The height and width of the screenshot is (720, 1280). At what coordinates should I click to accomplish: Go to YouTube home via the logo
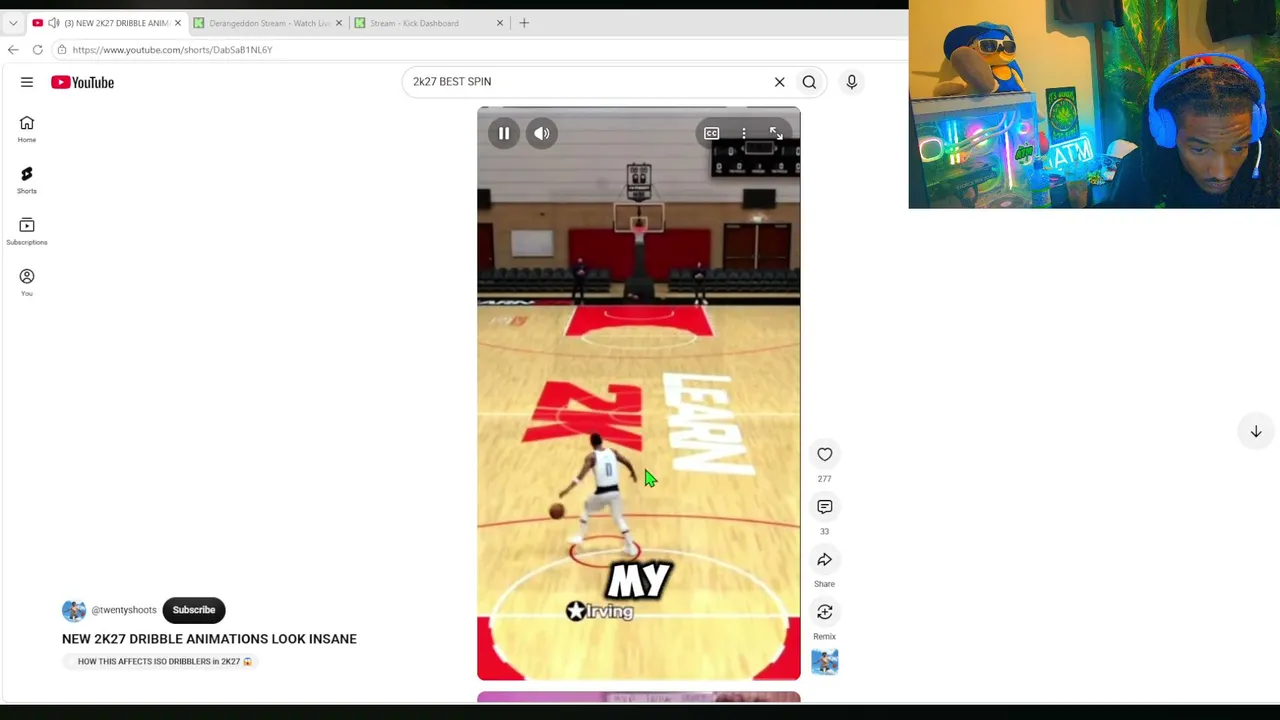[x=83, y=82]
